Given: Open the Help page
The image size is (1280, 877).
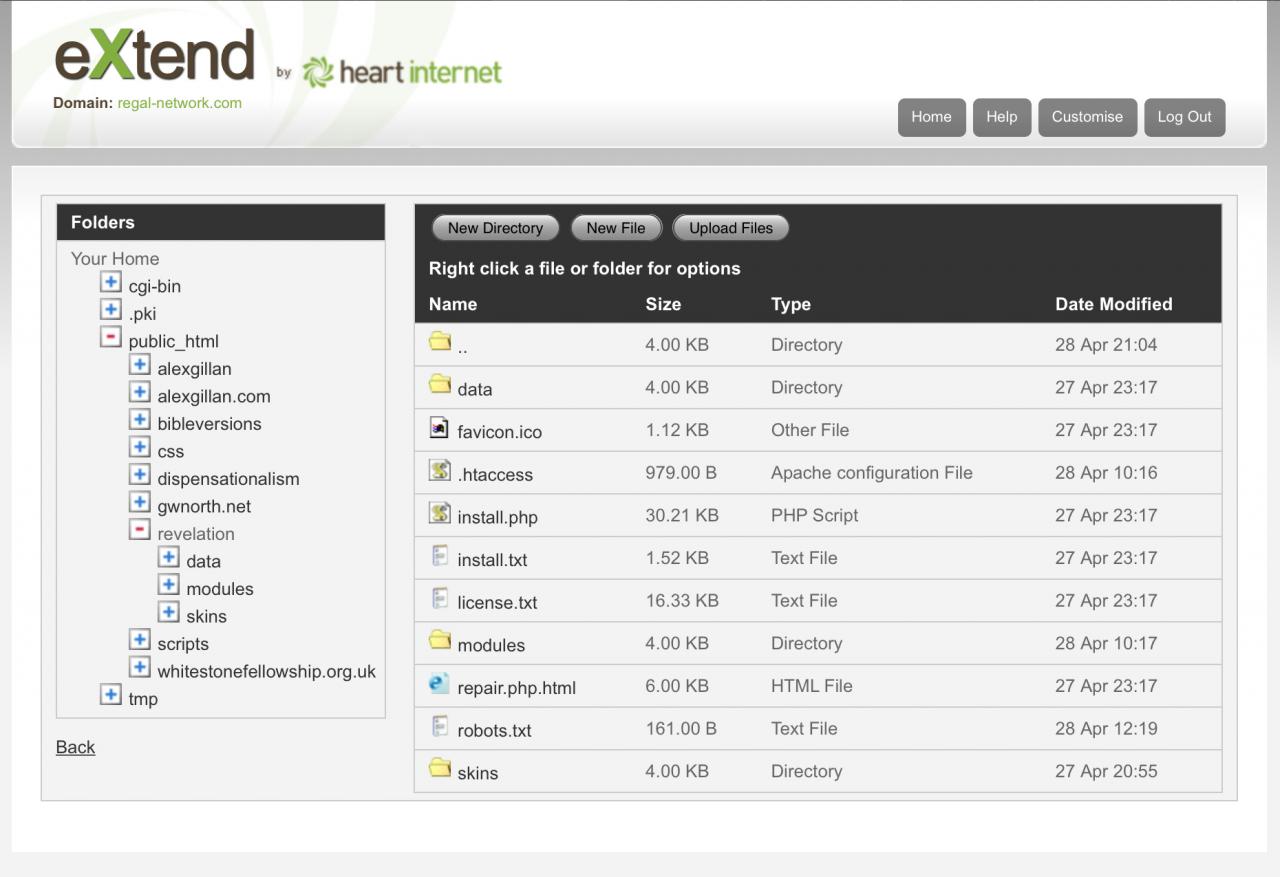Looking at the screenshot, I should [x=1001, y=117].
